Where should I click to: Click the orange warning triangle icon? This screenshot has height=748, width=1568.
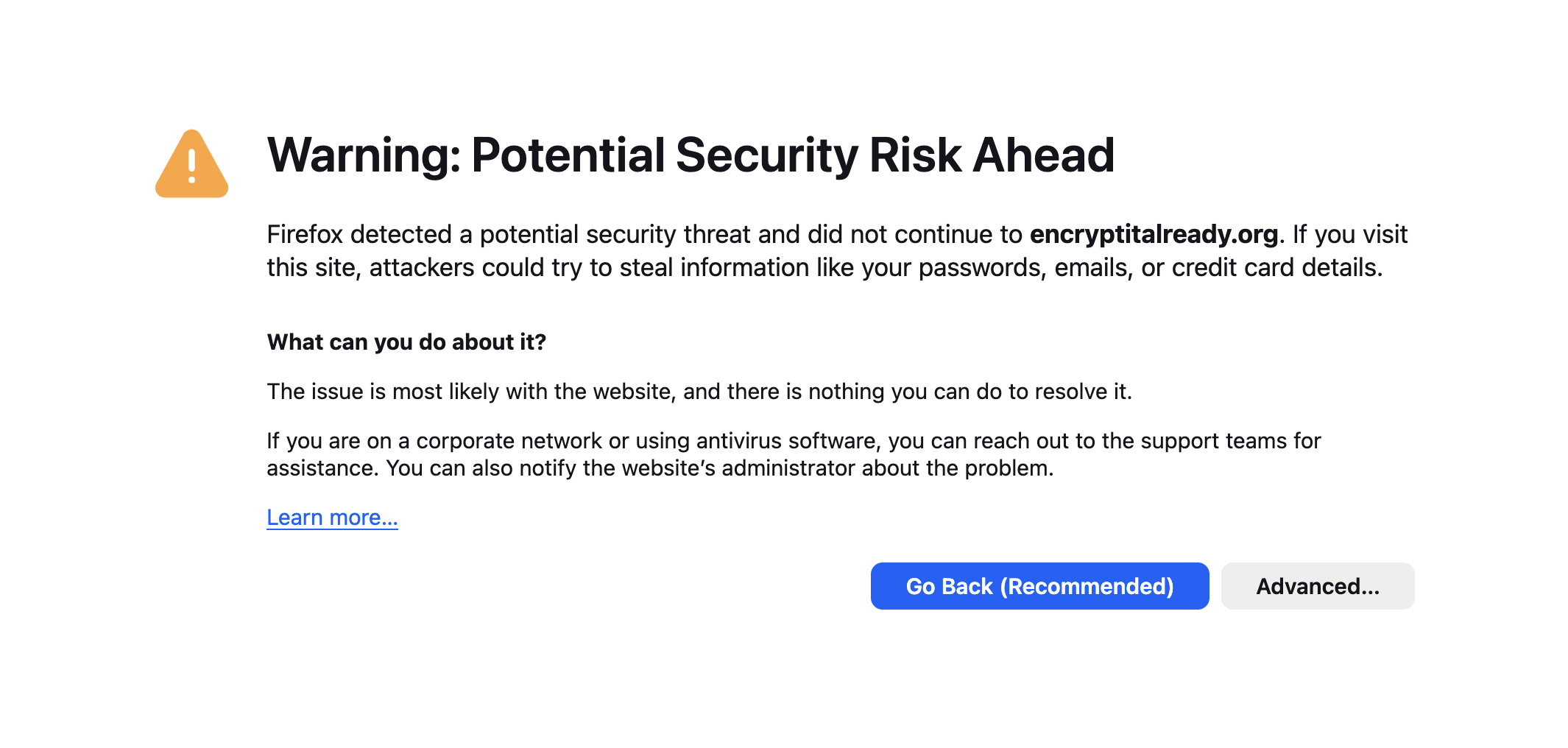tap(191, 164)
